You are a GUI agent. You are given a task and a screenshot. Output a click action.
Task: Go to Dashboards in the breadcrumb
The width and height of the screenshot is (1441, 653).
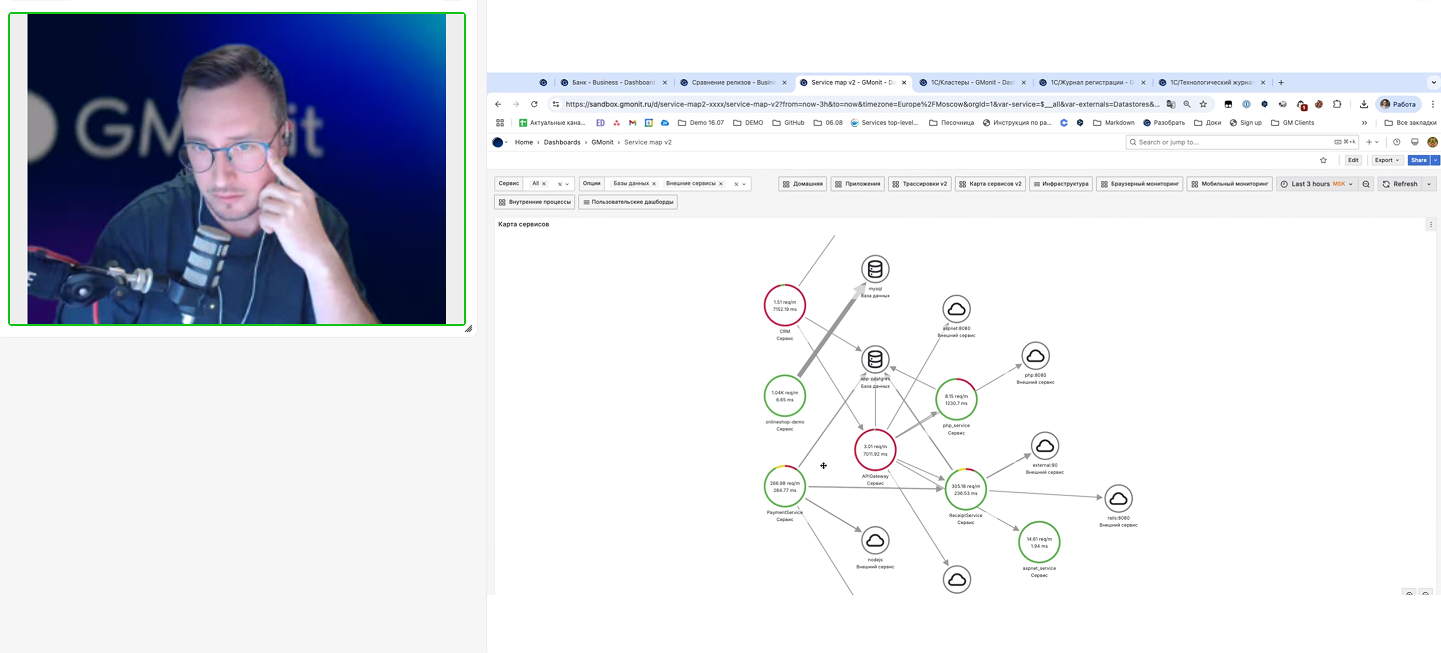pos(562,142)
